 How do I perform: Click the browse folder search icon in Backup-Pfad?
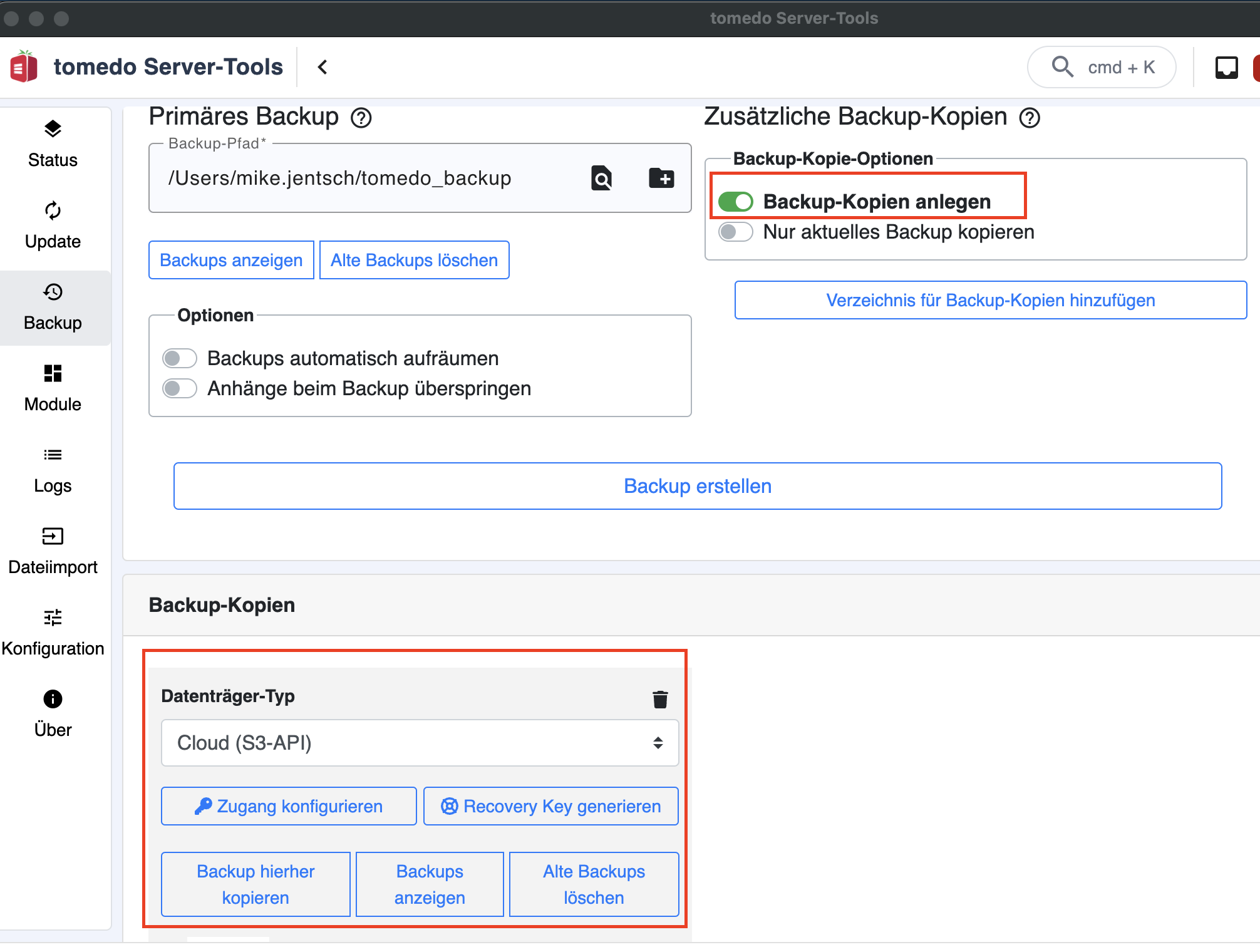click(x=601, y=178)
